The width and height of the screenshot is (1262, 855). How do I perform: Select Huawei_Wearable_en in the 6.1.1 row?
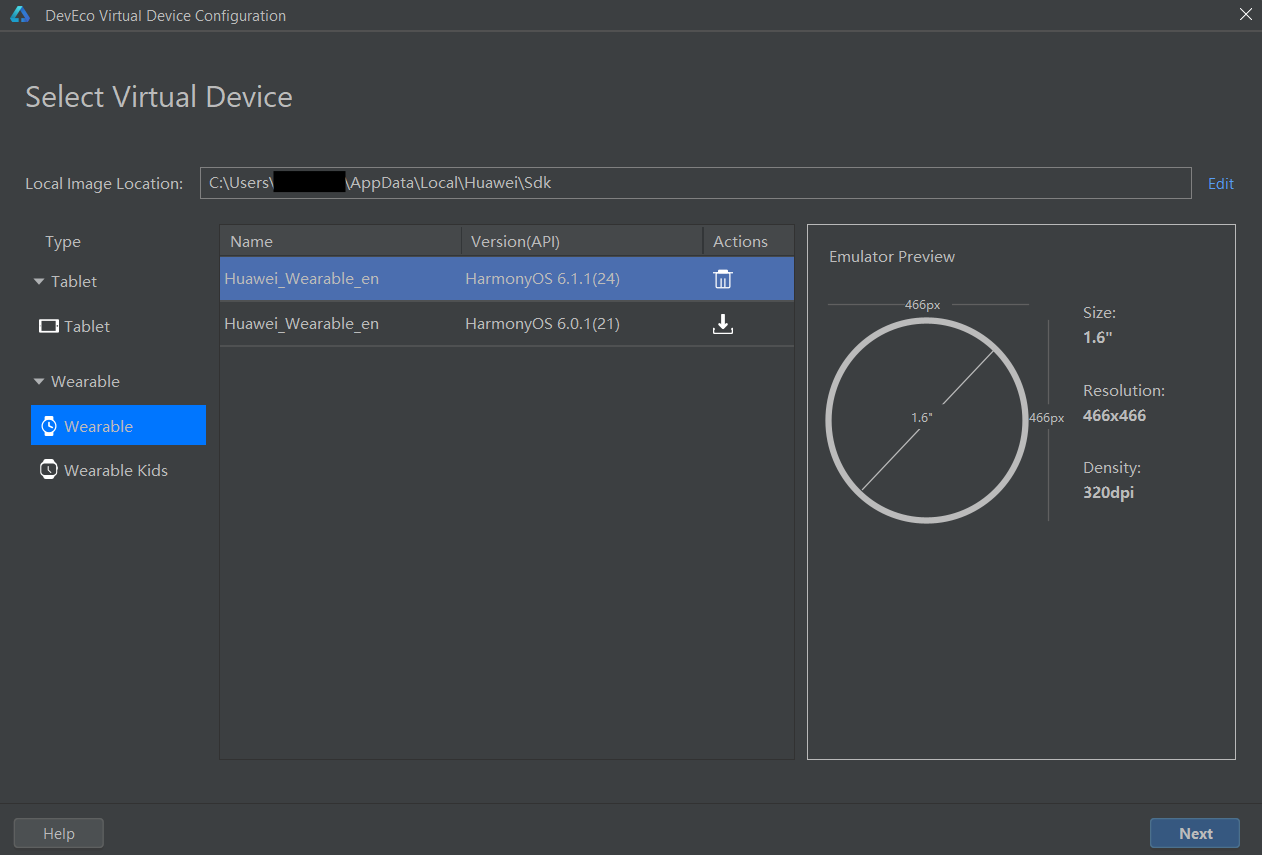coord(302,279)
